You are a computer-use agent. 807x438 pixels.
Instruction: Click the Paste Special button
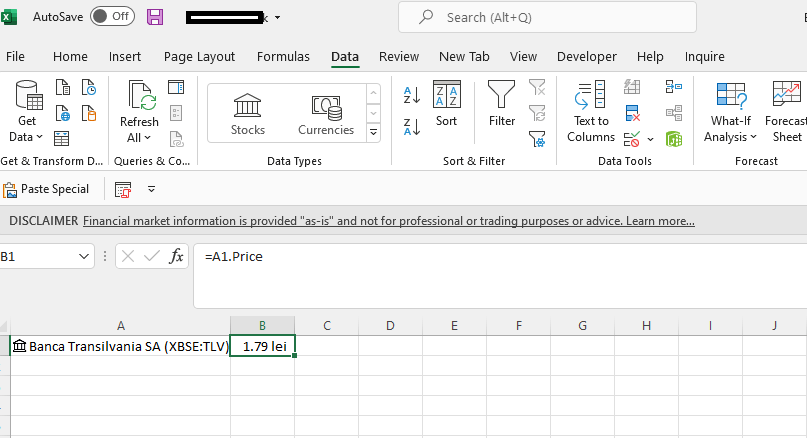tap(46, 189)
